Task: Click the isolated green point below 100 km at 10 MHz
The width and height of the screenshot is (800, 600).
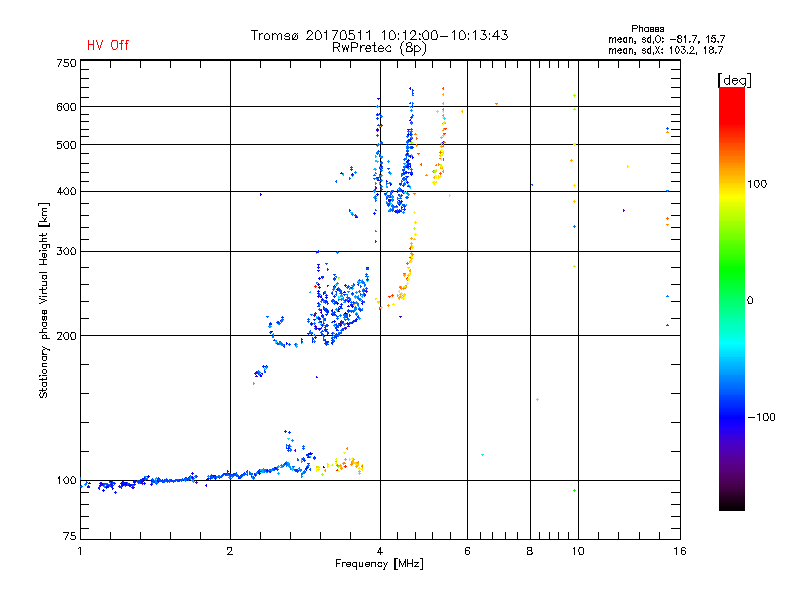Action: coord(574,491)
